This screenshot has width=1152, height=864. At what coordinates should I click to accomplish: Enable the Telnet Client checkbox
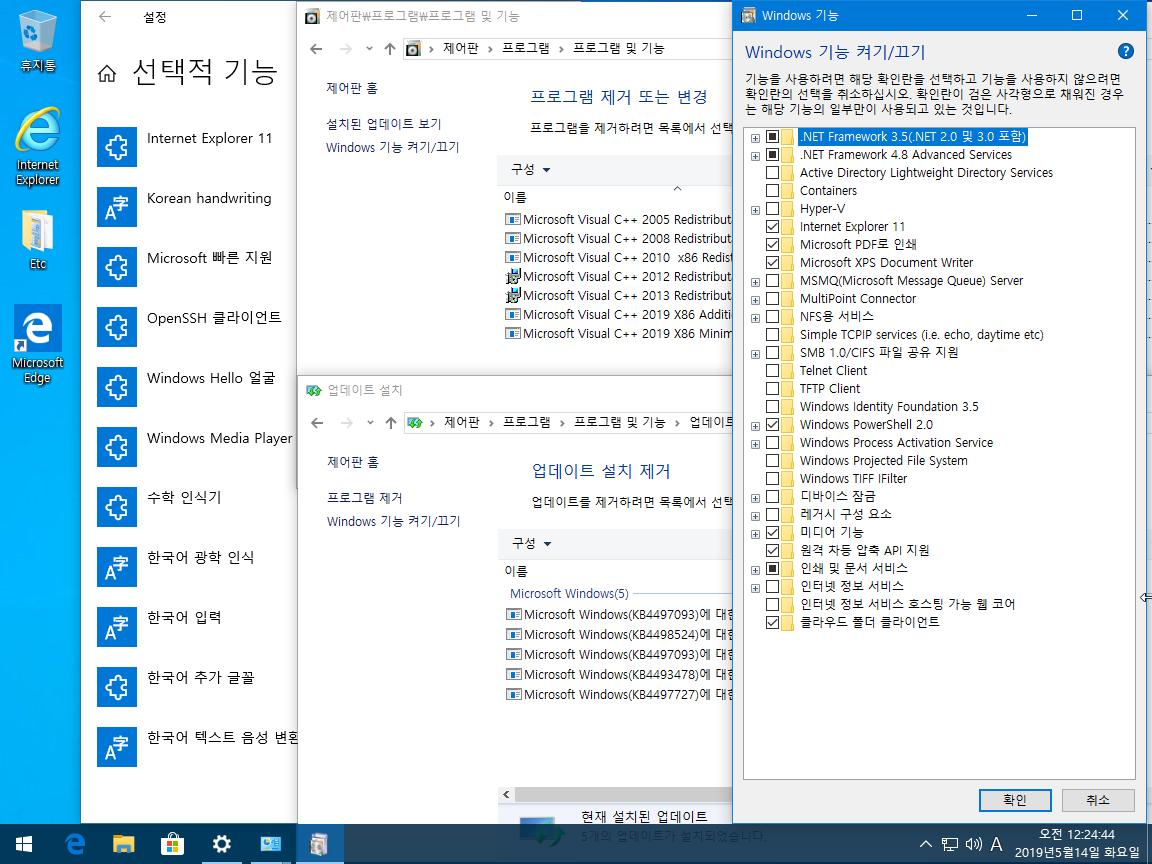point(772,370)
